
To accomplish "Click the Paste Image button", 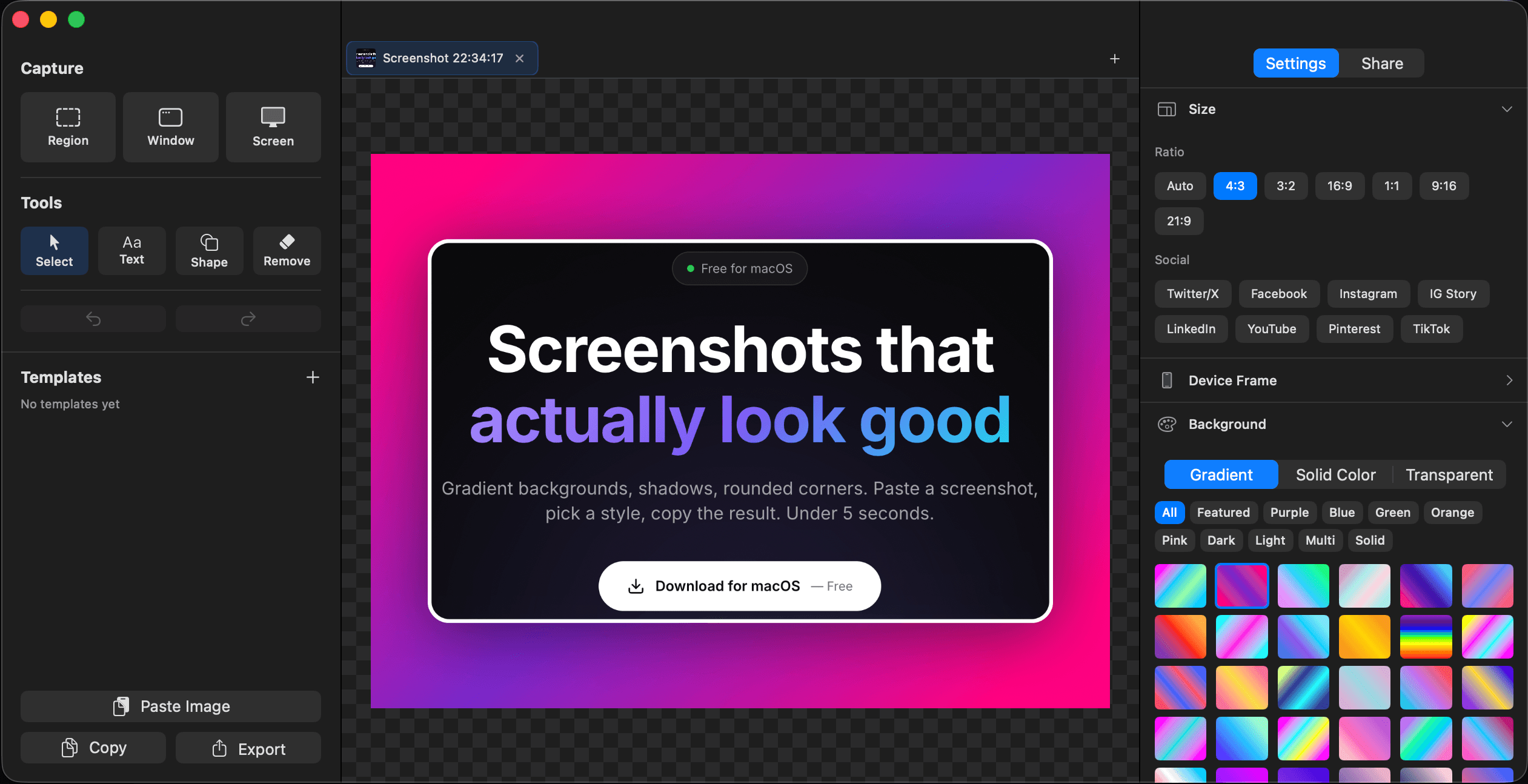I will click(170, 706).
